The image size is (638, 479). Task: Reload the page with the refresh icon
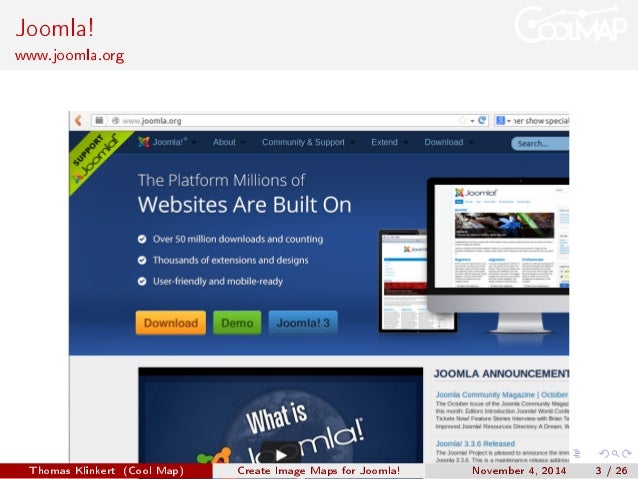[482, 120]
